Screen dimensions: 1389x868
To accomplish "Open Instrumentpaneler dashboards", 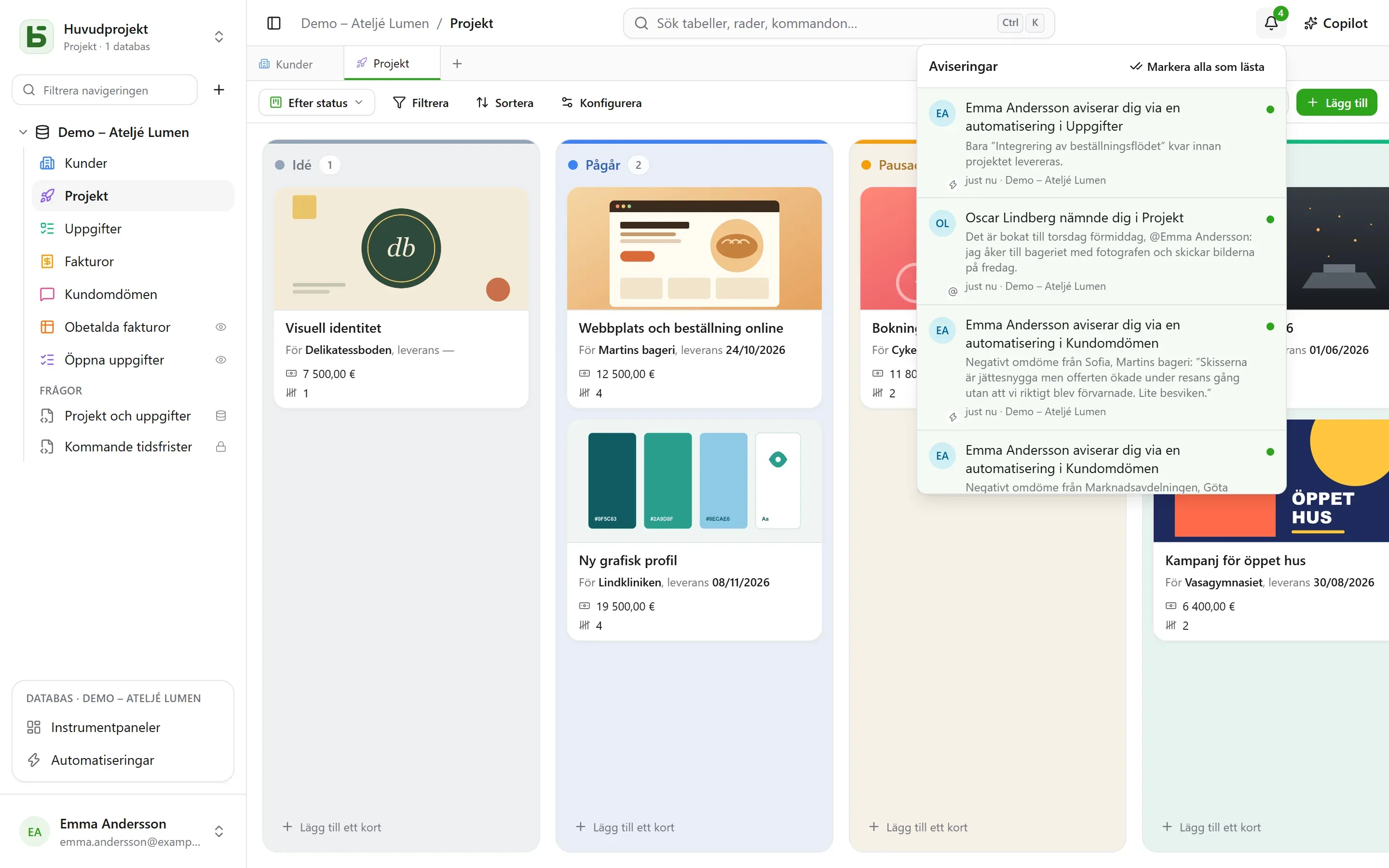I will 123,727.
